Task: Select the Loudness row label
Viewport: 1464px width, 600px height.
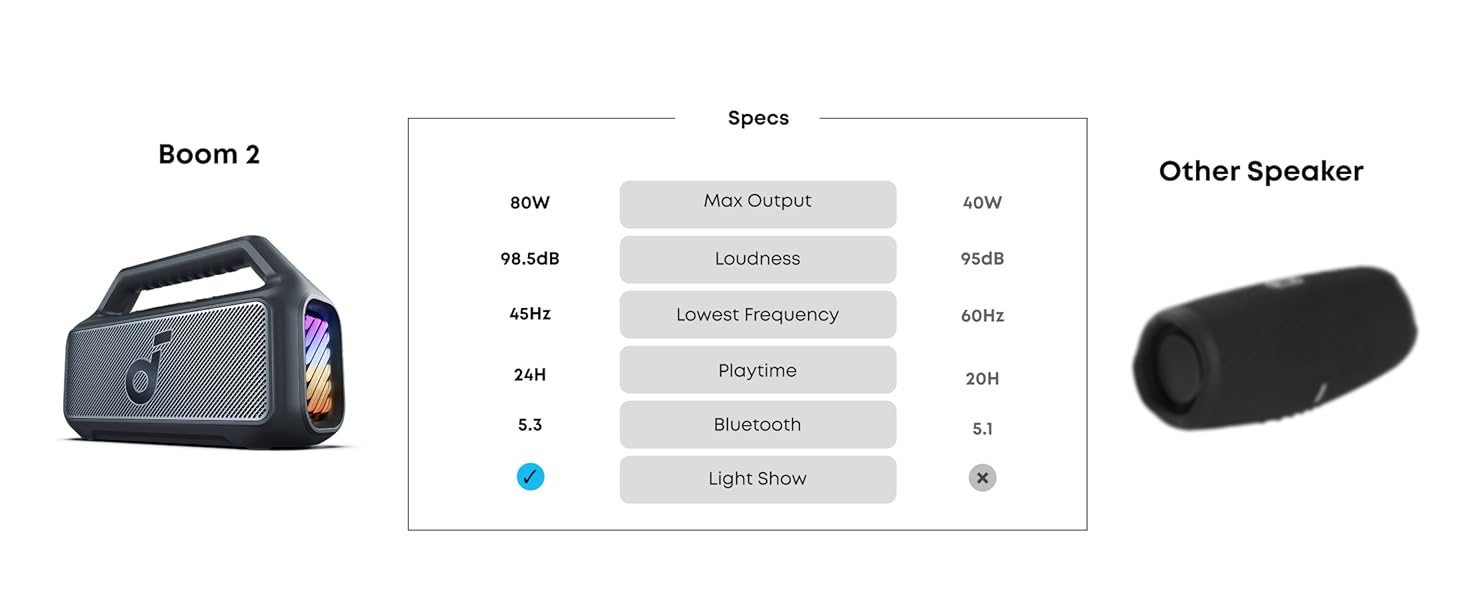Action: pyautogui.click(x=757, y=259)
